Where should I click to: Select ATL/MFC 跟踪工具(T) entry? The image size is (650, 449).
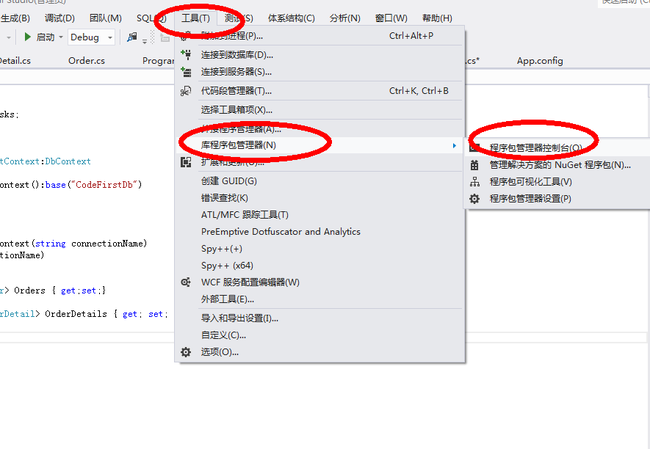pyautogui.click(x=319, y=215)
